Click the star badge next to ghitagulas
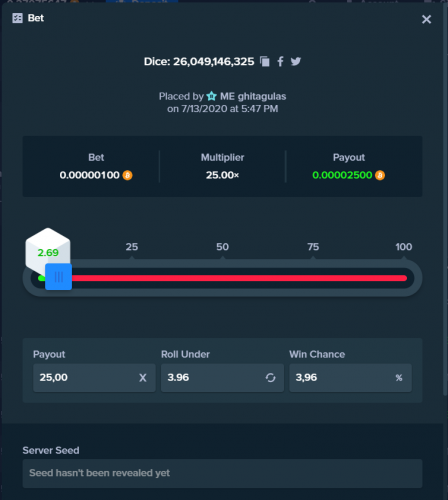 [x=211, y=96]
